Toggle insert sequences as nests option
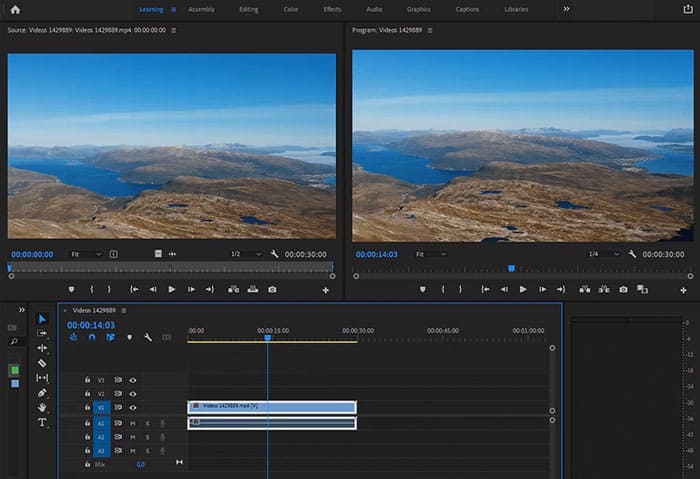Viewport: 700px width, 479px height. [x=73, y=337]
